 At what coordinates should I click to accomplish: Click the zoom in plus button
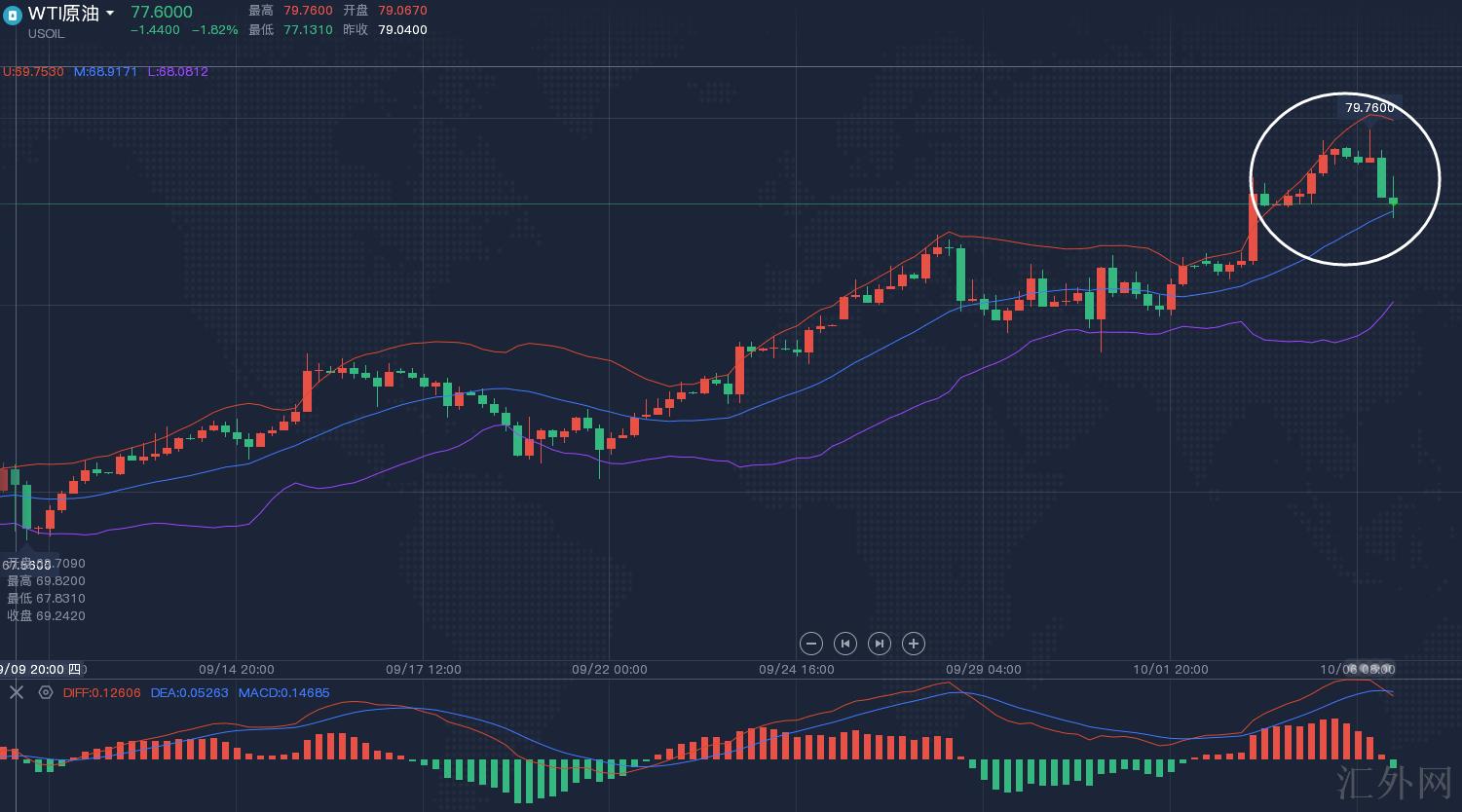tap(913, 644)
